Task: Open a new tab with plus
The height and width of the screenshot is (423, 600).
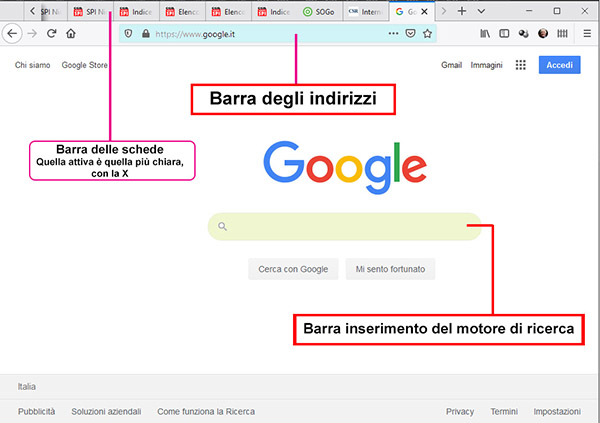Action: point(462,11)
